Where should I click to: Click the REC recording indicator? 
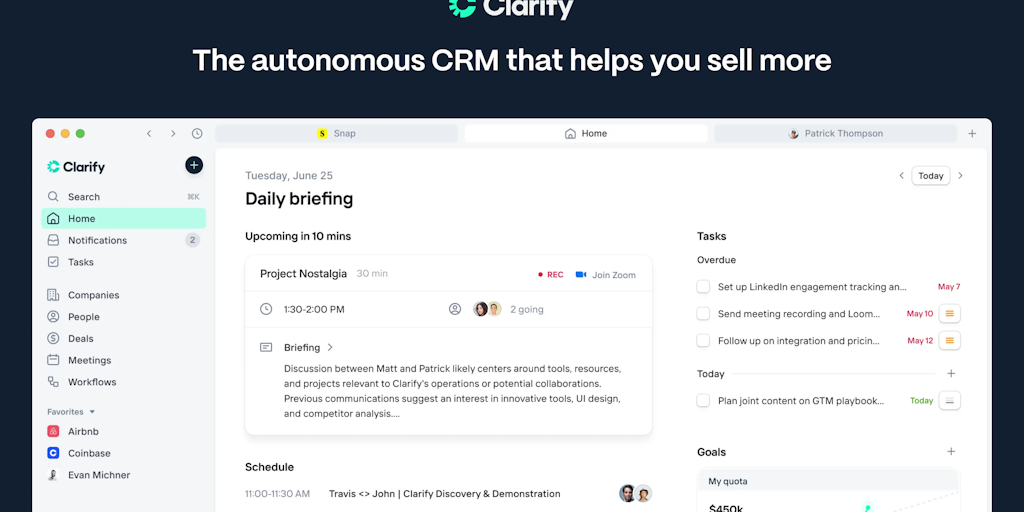(x=551, y=275)
